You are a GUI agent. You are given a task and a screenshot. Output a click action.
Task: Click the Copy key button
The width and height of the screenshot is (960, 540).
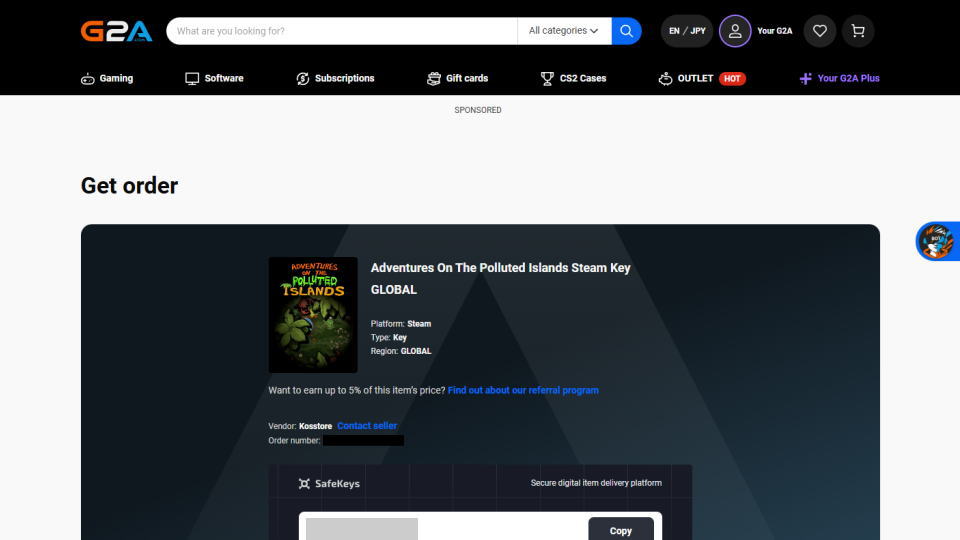621,531
